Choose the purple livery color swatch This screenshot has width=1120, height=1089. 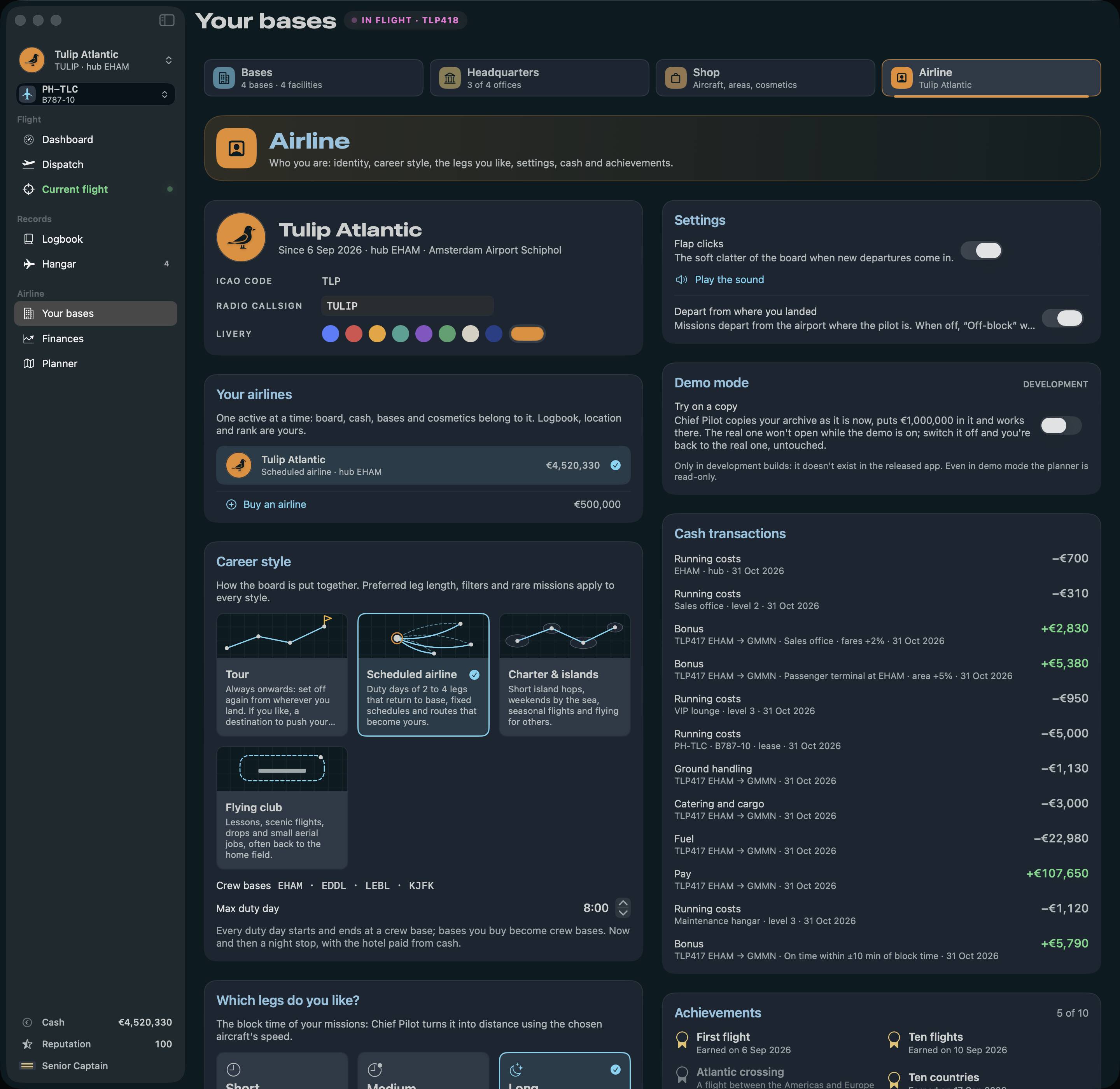[424, 333]
